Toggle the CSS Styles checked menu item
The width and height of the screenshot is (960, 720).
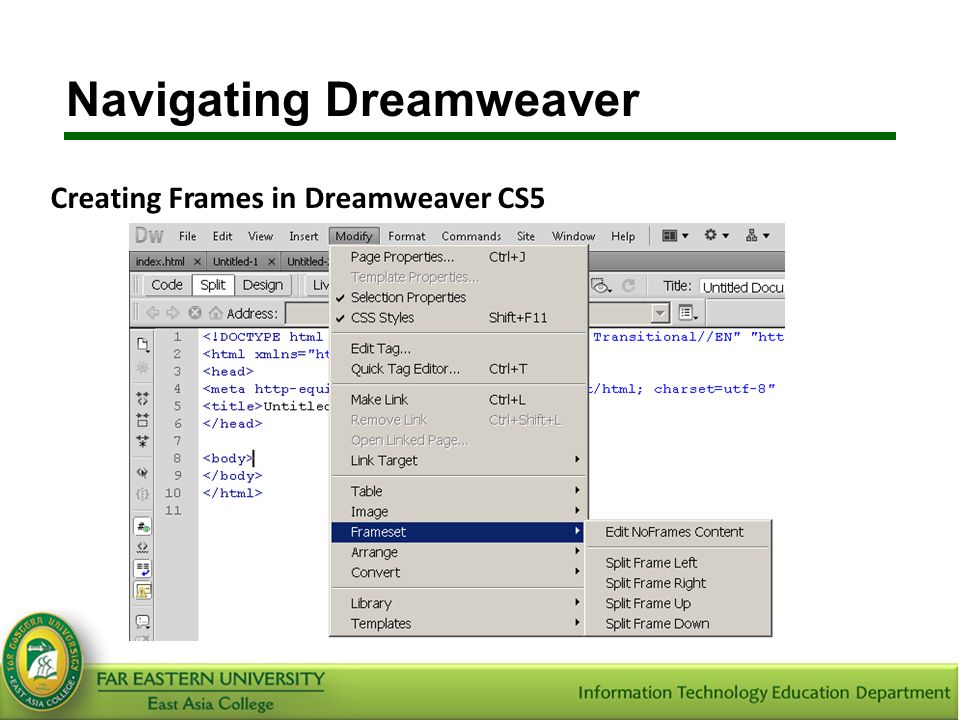(459, 317)
